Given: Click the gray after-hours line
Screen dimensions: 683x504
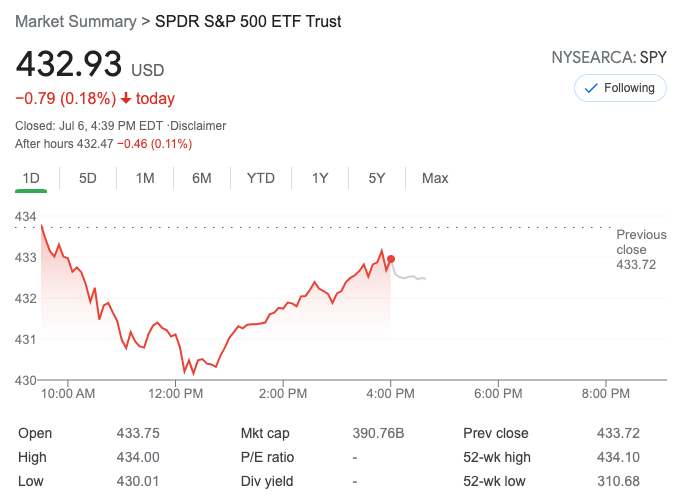Looking at the screenshot, I should pos(410,276).
